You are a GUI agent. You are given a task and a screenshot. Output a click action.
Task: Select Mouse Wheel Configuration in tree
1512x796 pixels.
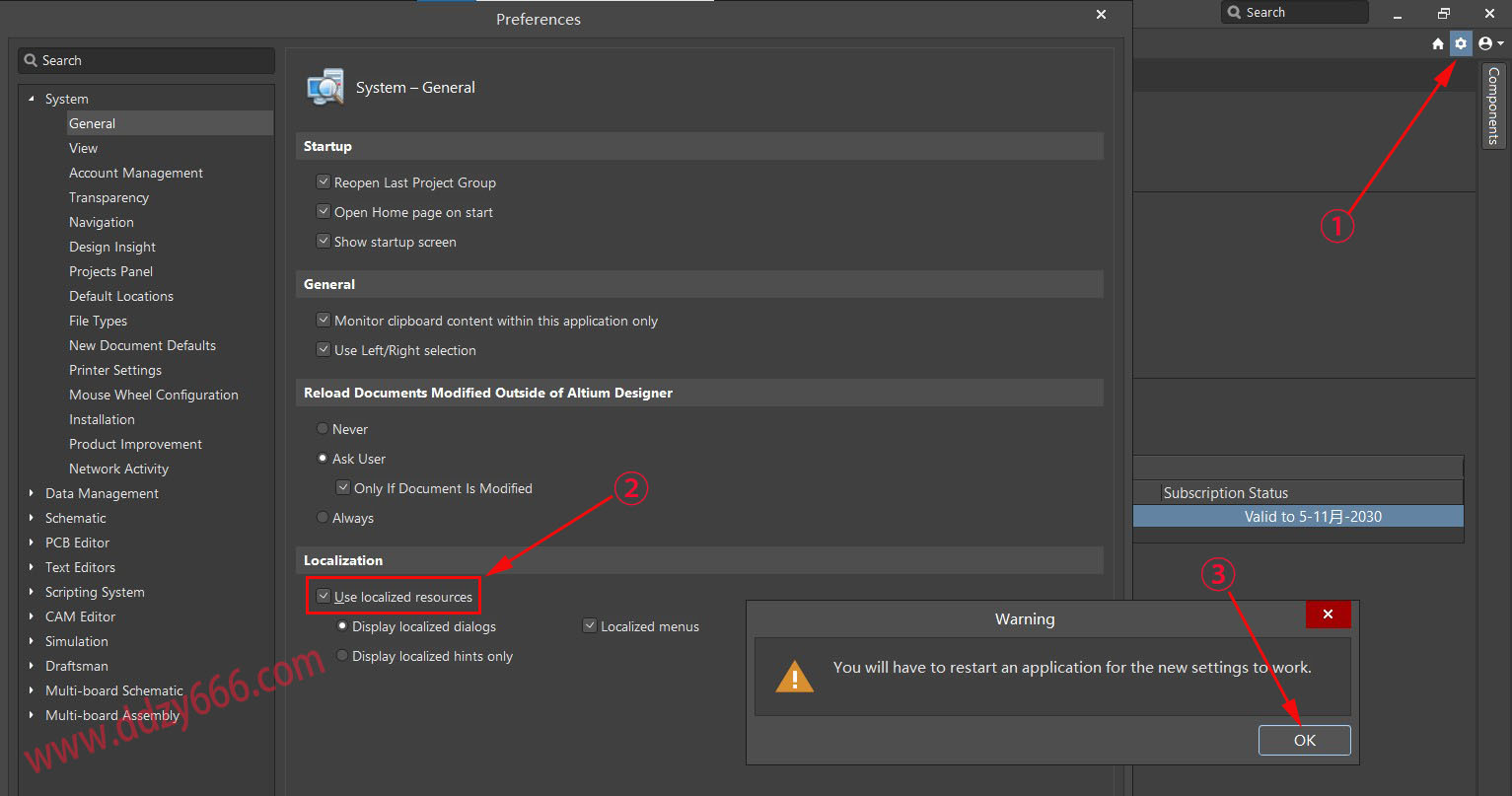point(153,395)
